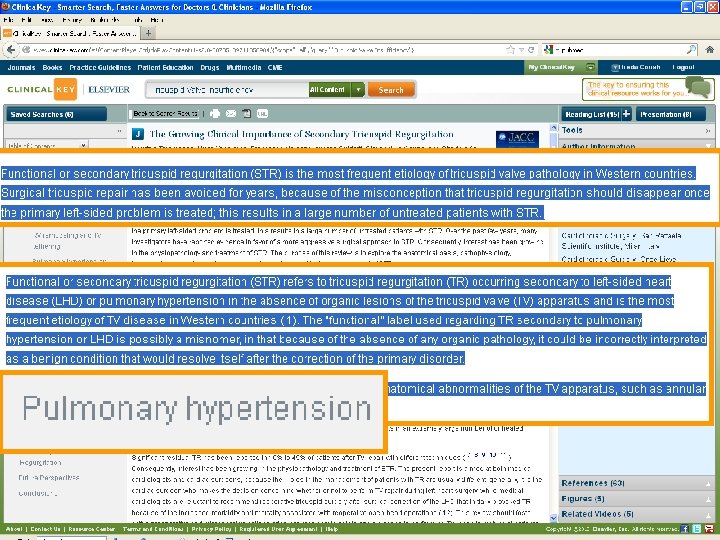
Task: Open the About footer link
Action: [x=14, y=529]
